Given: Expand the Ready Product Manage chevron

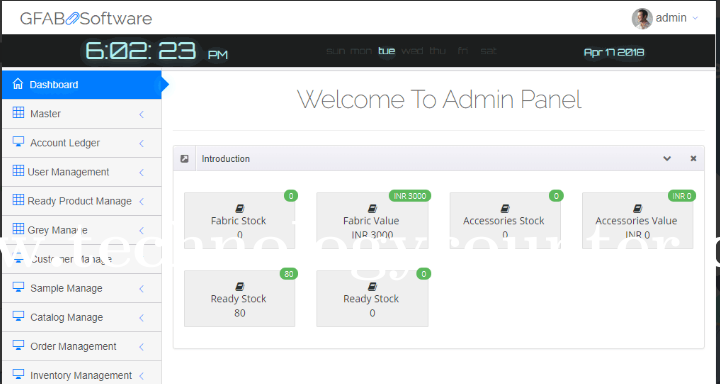Looking at the screenshot, I should (141, 201).
